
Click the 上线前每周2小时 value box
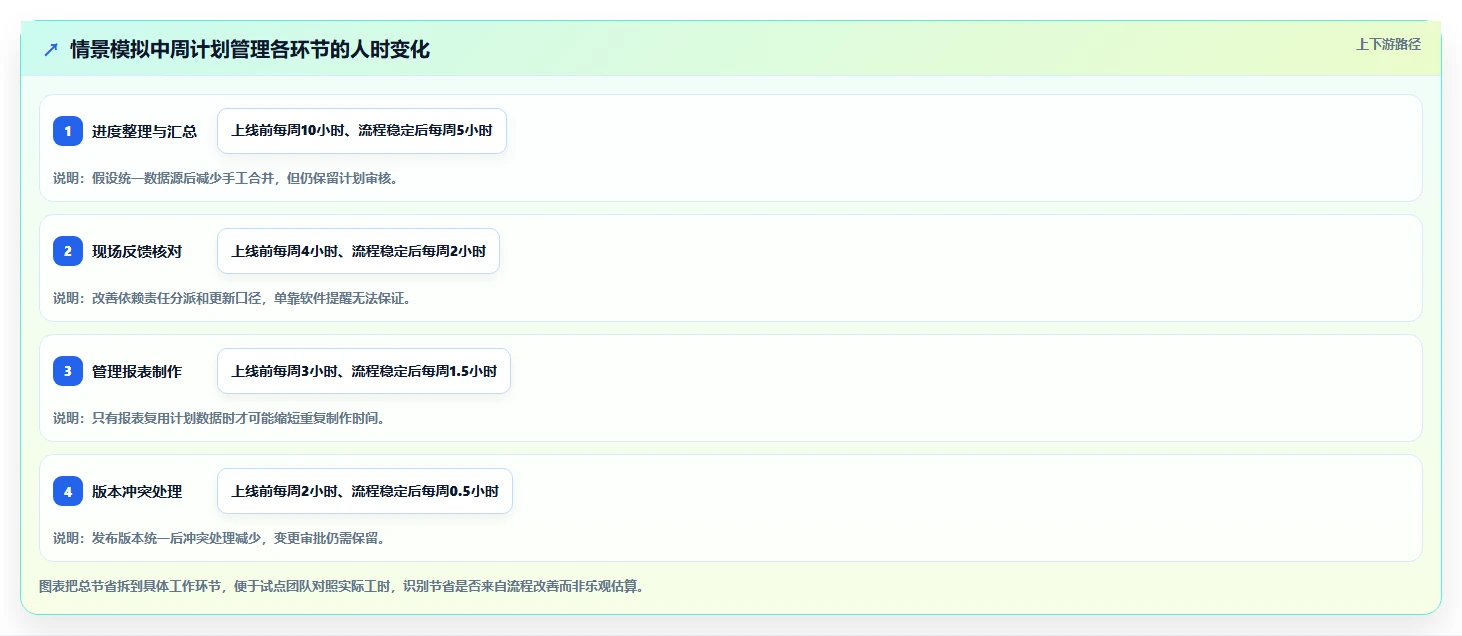tap(365, 491)
